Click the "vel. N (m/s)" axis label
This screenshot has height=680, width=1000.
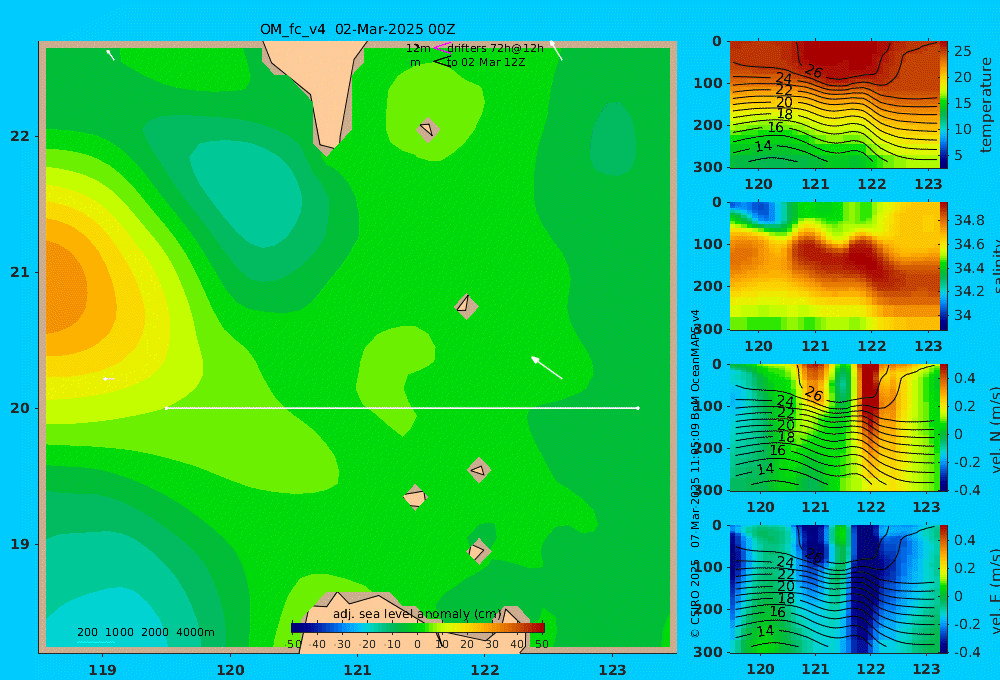[x=994, y=429]
